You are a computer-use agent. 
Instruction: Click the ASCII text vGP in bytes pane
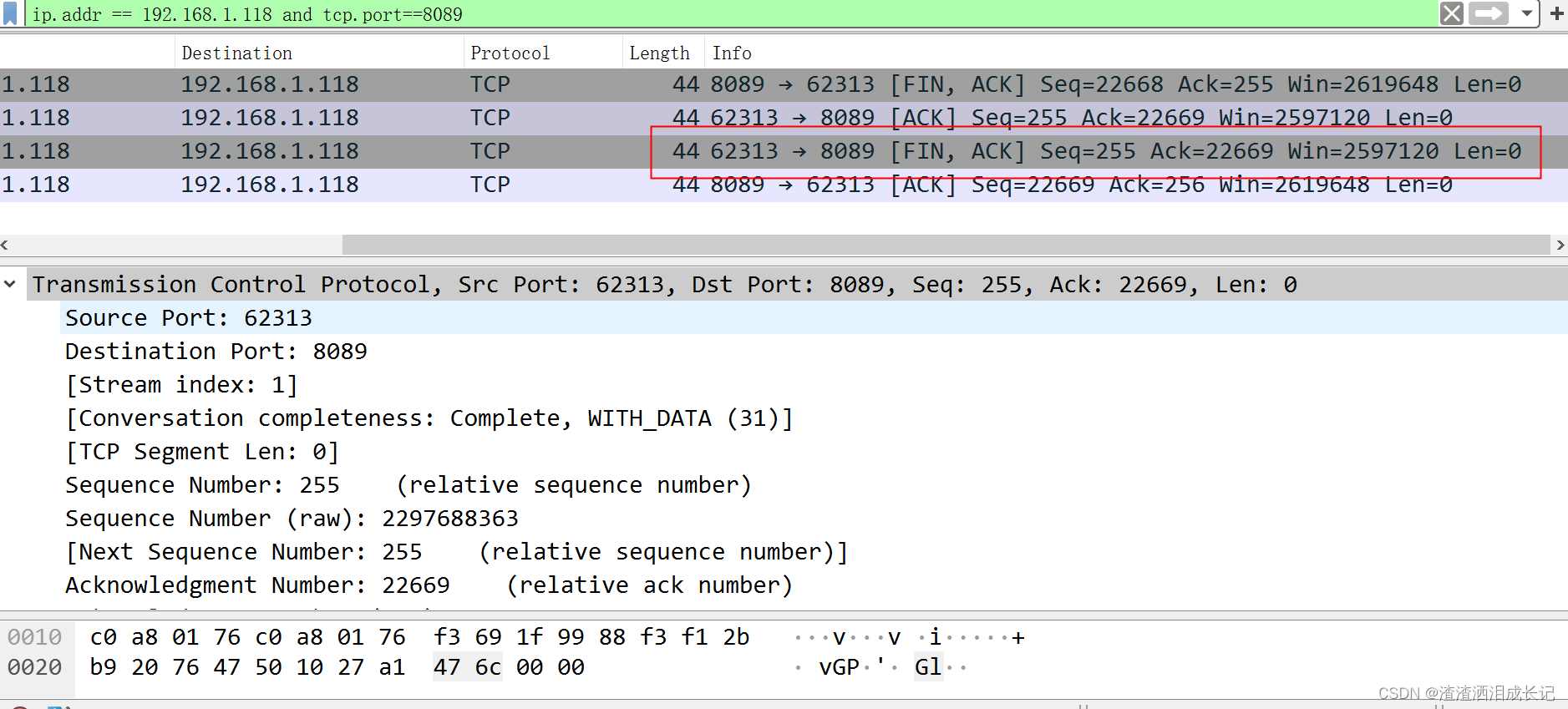[x=840, y=667]
